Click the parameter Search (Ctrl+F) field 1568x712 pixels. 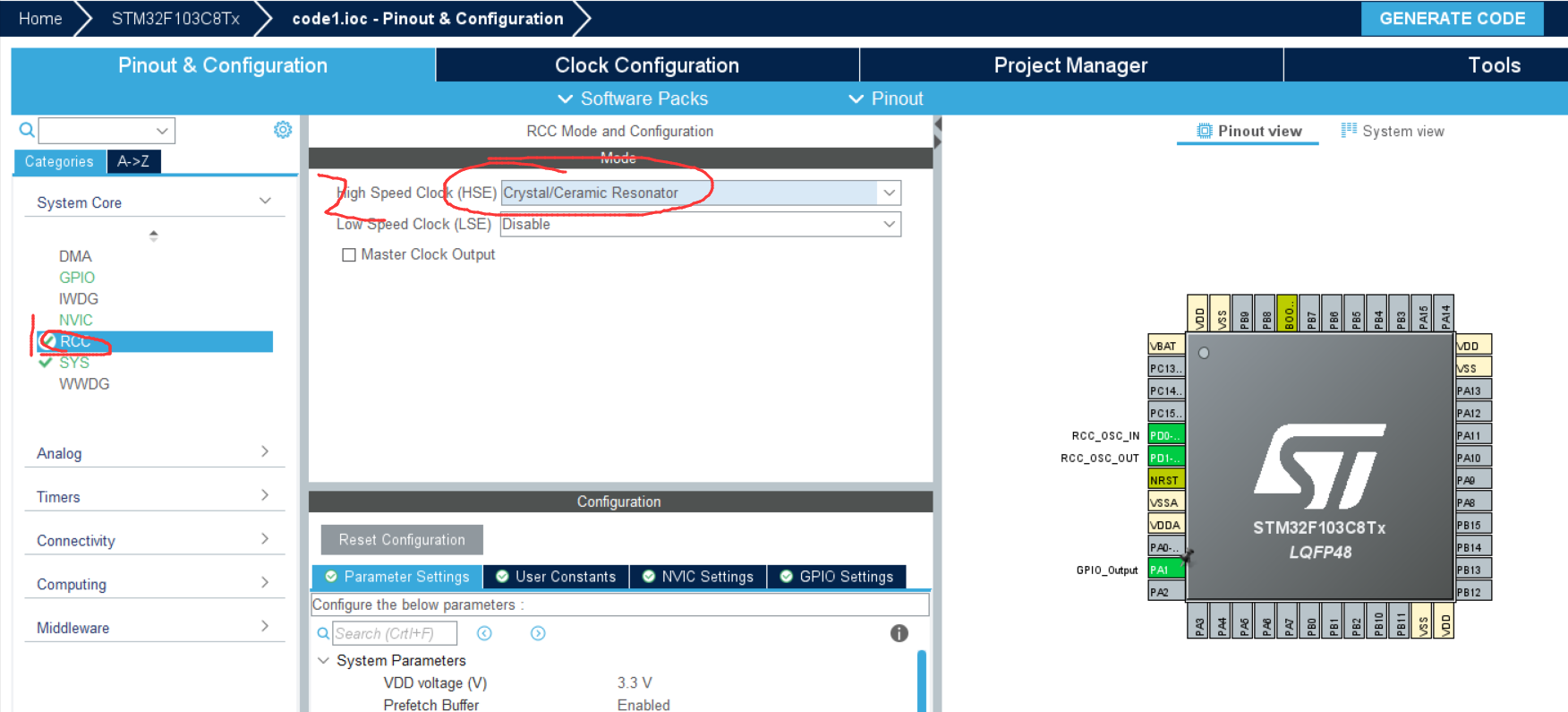(395, 633)
